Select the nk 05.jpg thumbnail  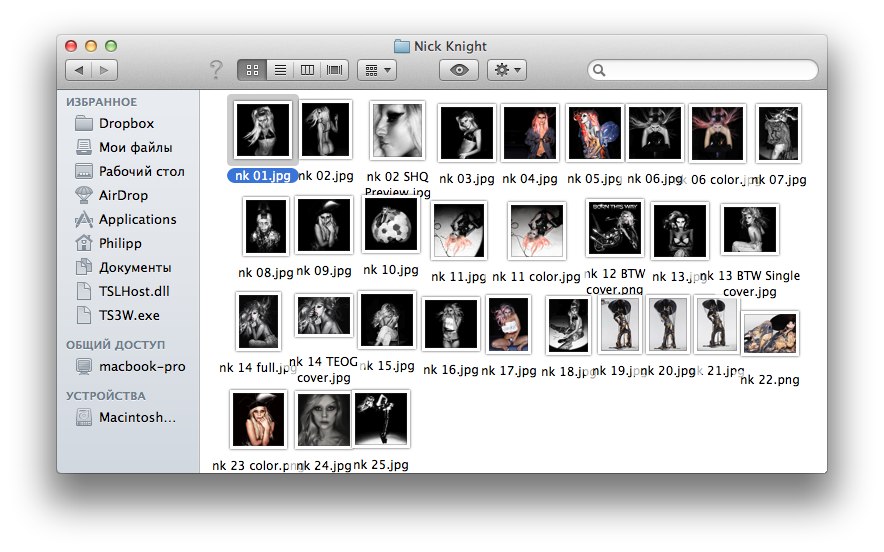coord(595,133)
